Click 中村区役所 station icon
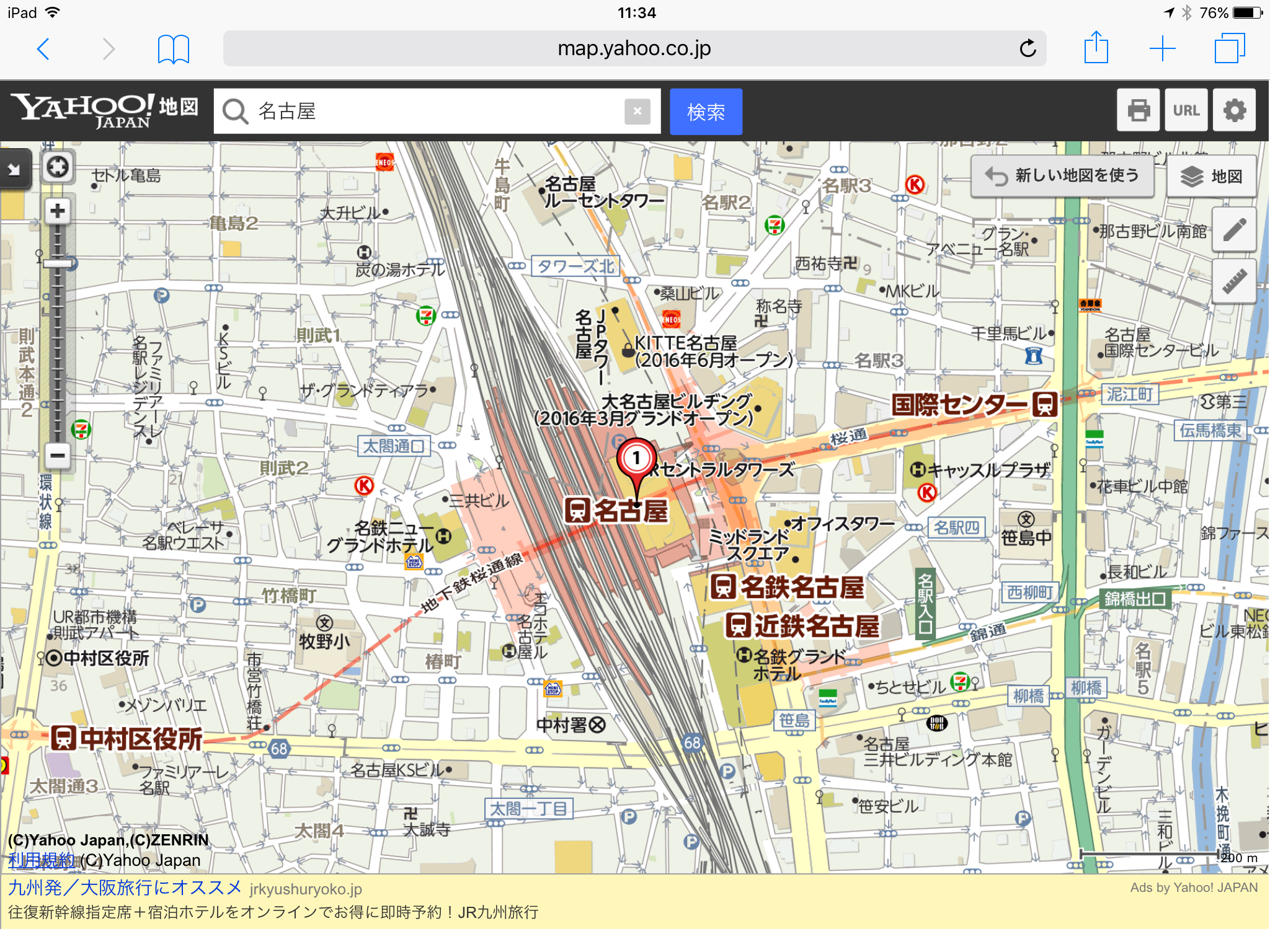Screen dimensions: 1270x952 point(63,738)
